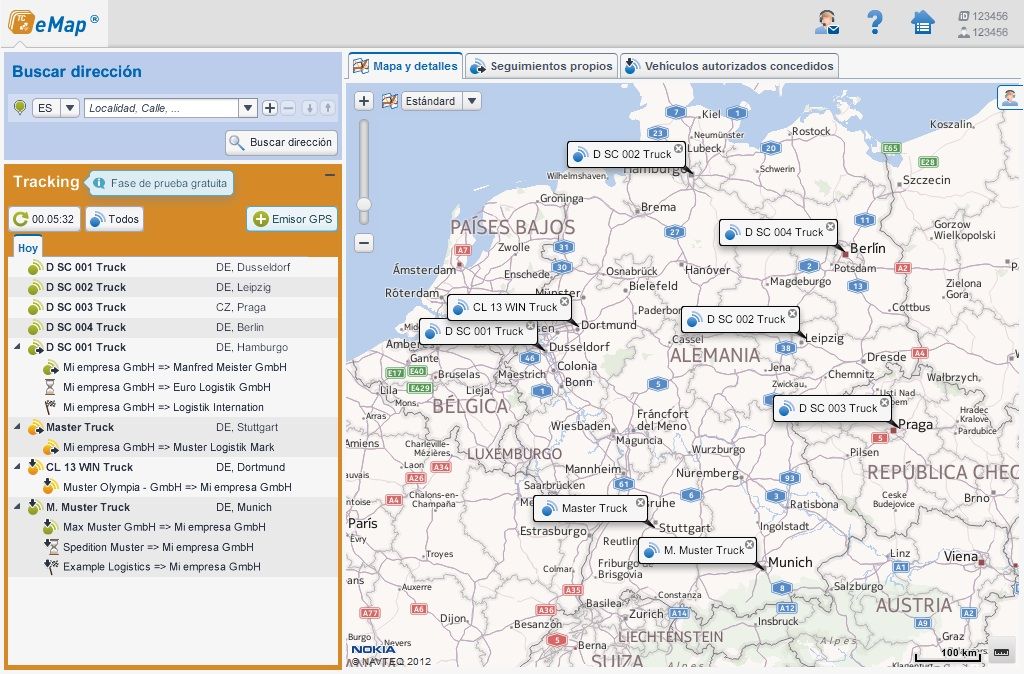Click the refresh timer button showing 00.05.32

(44, 219)
